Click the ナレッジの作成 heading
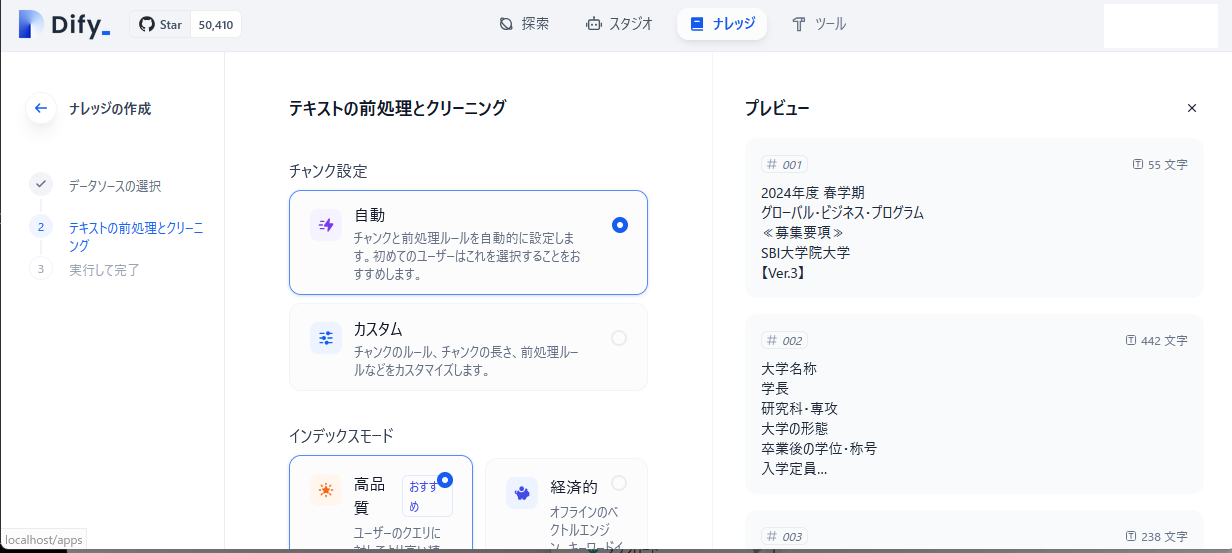Screen dimensions: 1232x553 [x=110, y=108]
